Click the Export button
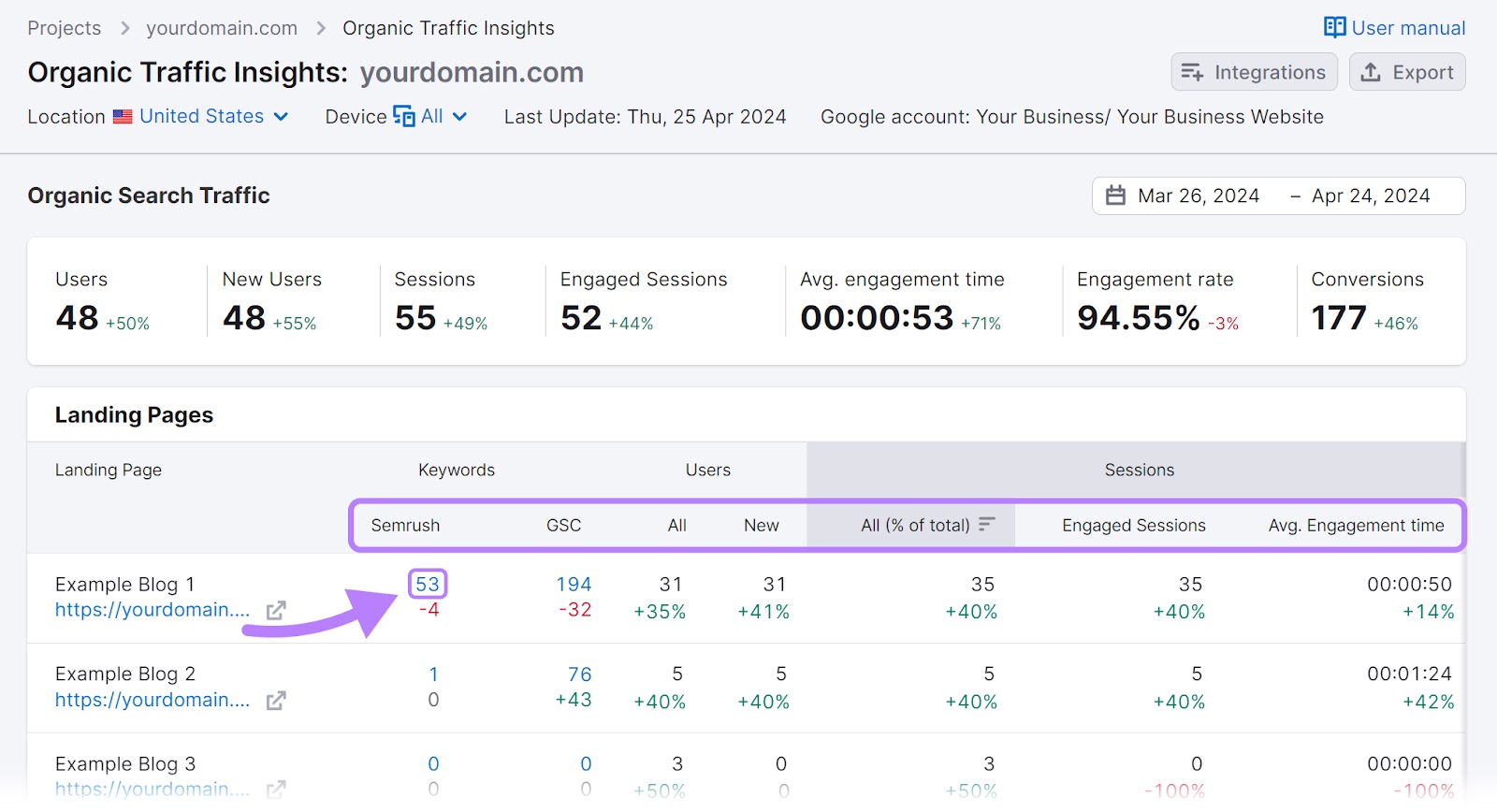Screen dimensions: 1497x812 coord(1407,72)
